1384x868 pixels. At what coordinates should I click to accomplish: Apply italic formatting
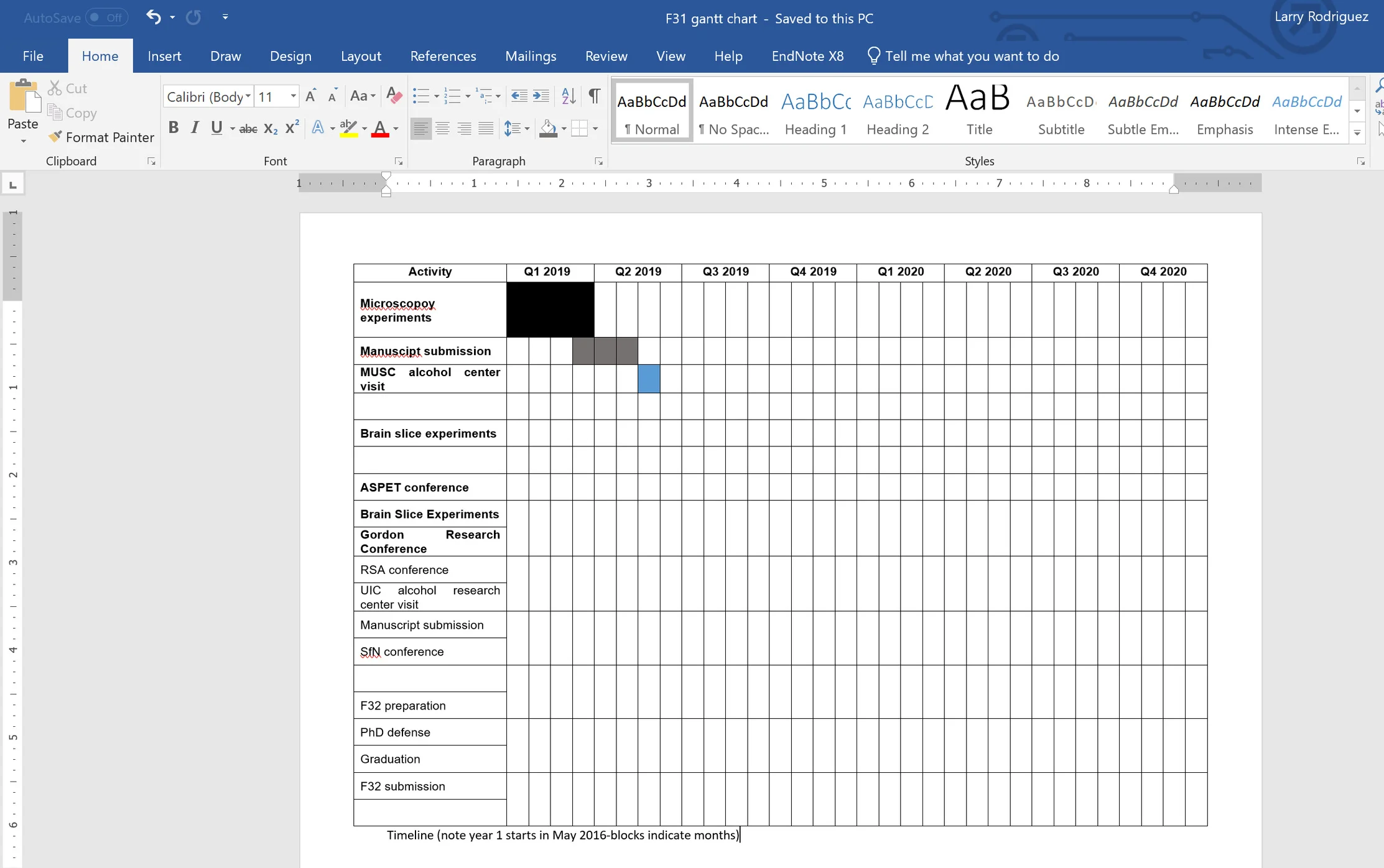pyautogui.click(x=195, y=128)
